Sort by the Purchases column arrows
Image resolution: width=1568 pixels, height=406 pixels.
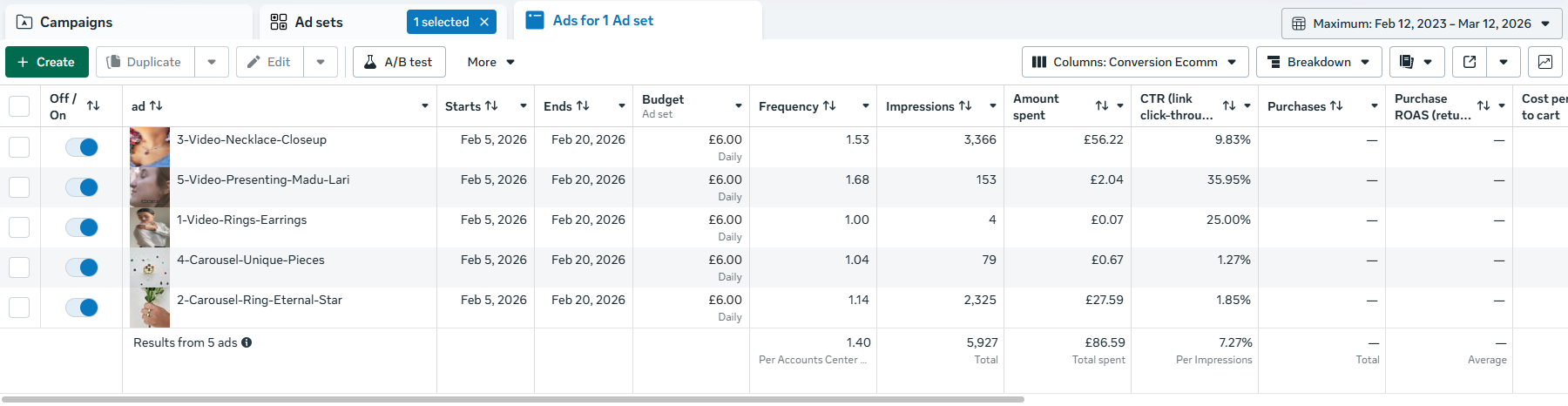1336,105
